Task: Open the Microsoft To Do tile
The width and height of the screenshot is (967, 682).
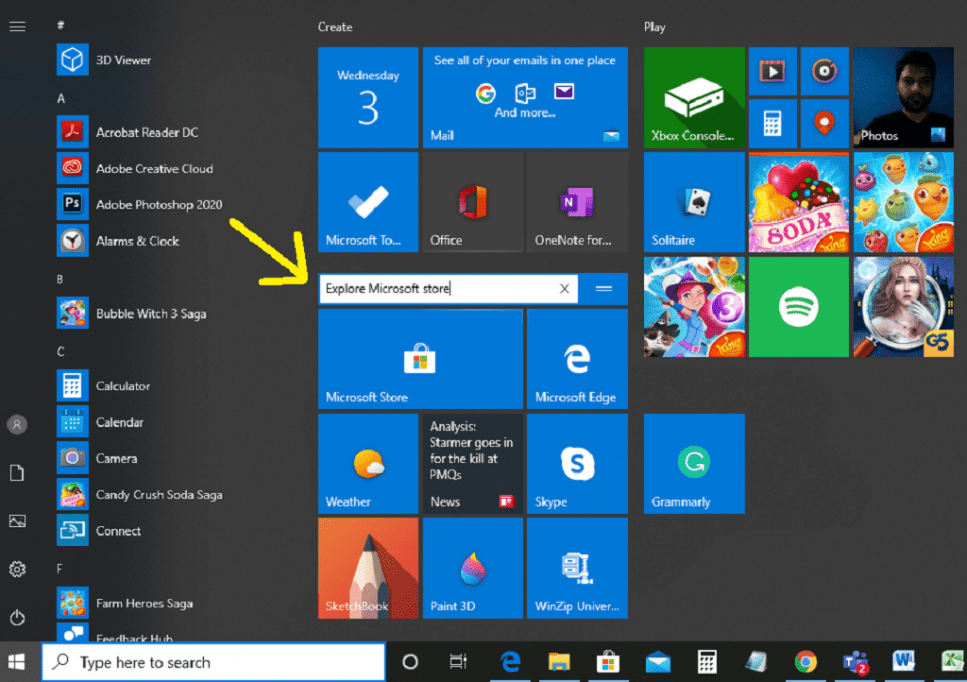Action: click(x=368, y=202)
